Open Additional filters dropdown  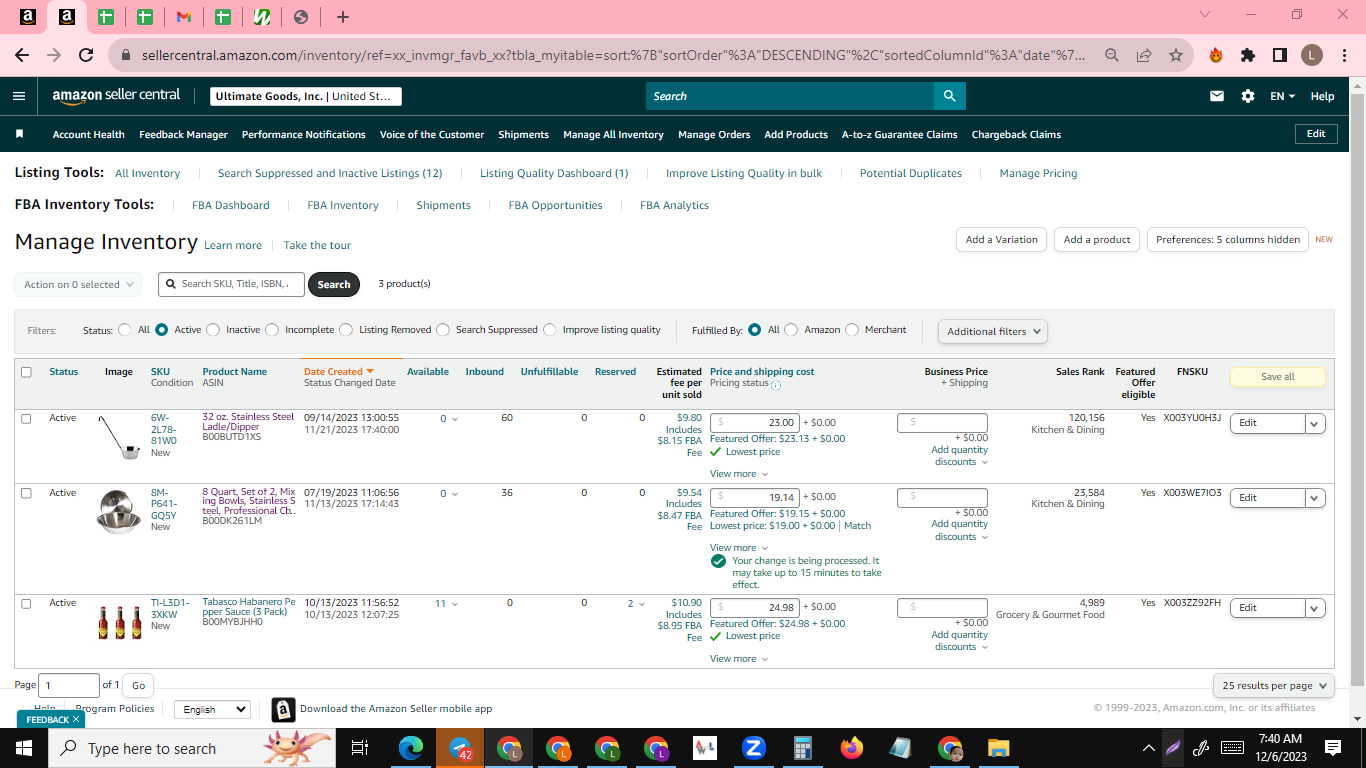click(x=992, y=331)
